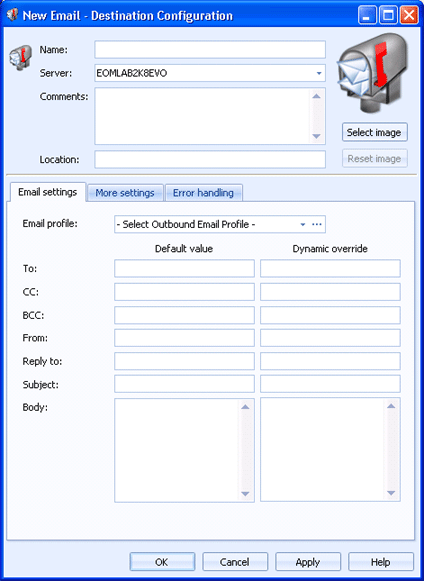Click the BCC dynamic override field

[x=330, y=315]
